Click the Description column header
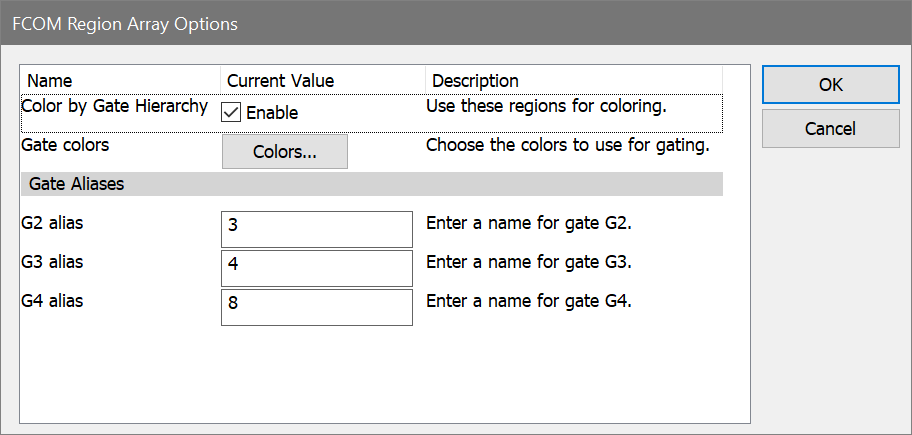Image resolution: width=912 pixels, height=435 pixels. pyautogui.click(x=475, y=80)
